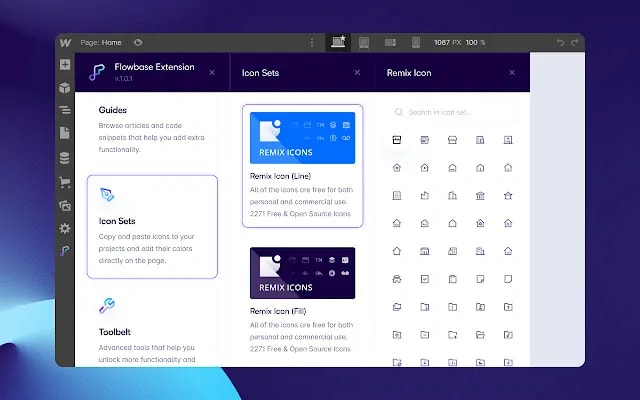
Task: Open the Webflow logo menu
Action: 65,43
